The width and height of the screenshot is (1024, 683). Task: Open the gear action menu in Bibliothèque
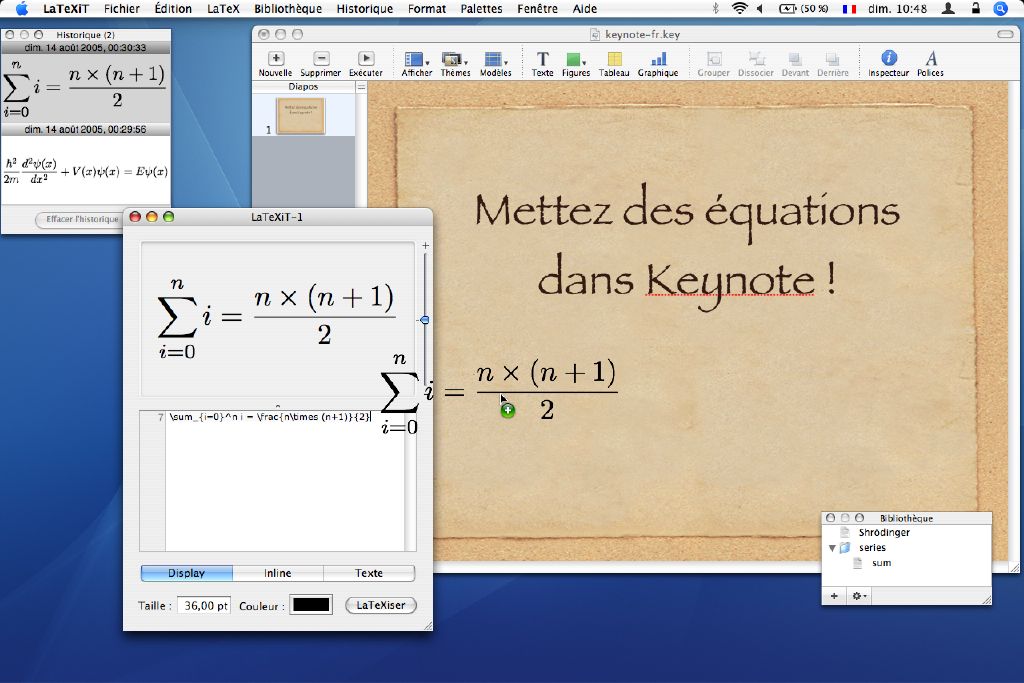859,596
